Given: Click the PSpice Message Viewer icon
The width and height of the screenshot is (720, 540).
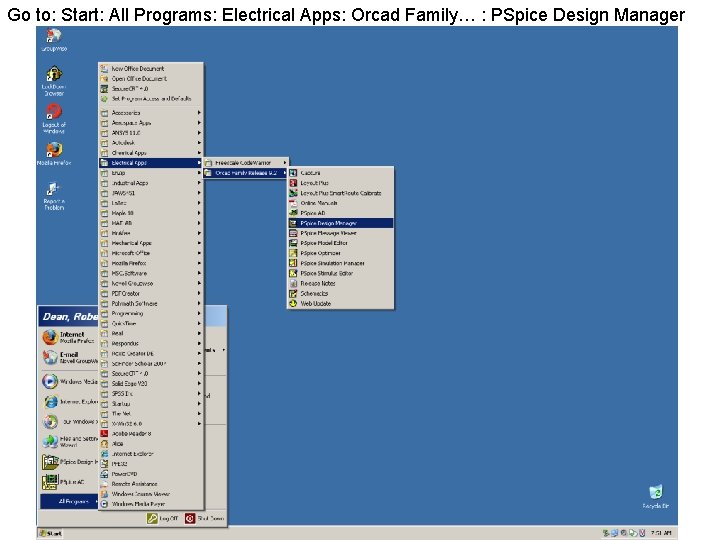Looking at the screenshot, I should tap(293, 233).
